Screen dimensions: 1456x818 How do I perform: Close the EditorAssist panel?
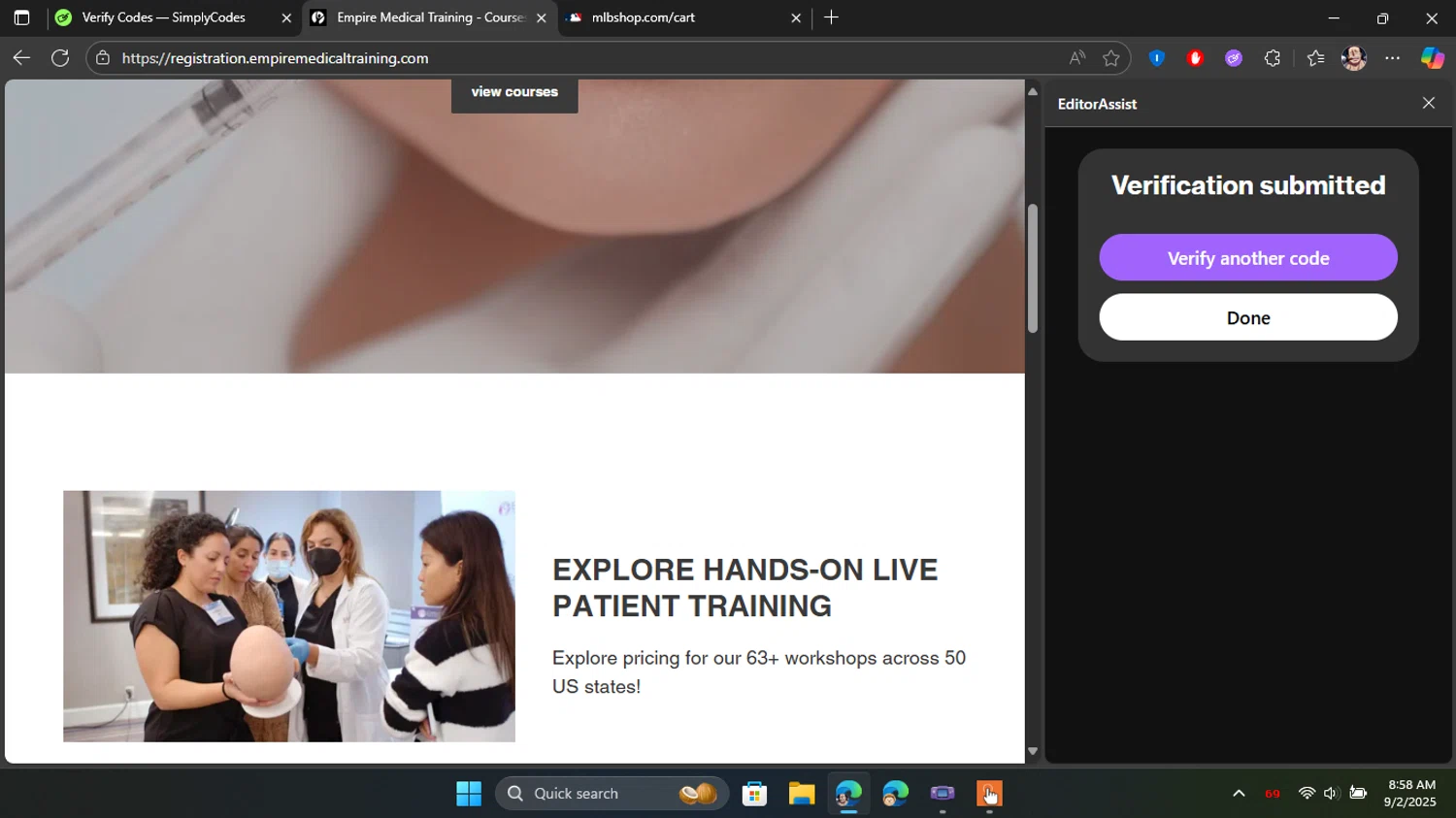(1429, 103)
